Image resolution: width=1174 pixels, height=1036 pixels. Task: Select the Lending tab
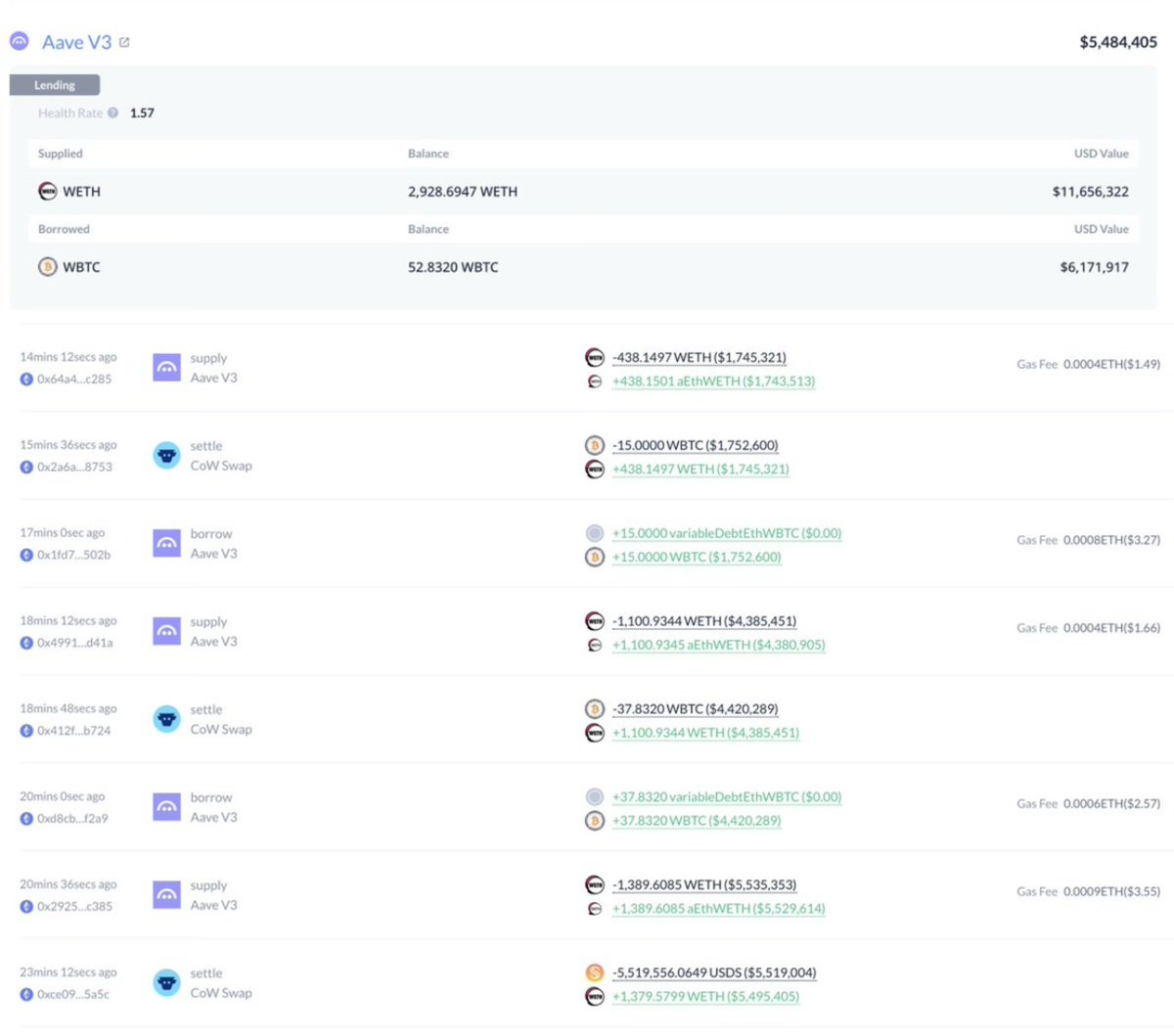click(55, 85)
